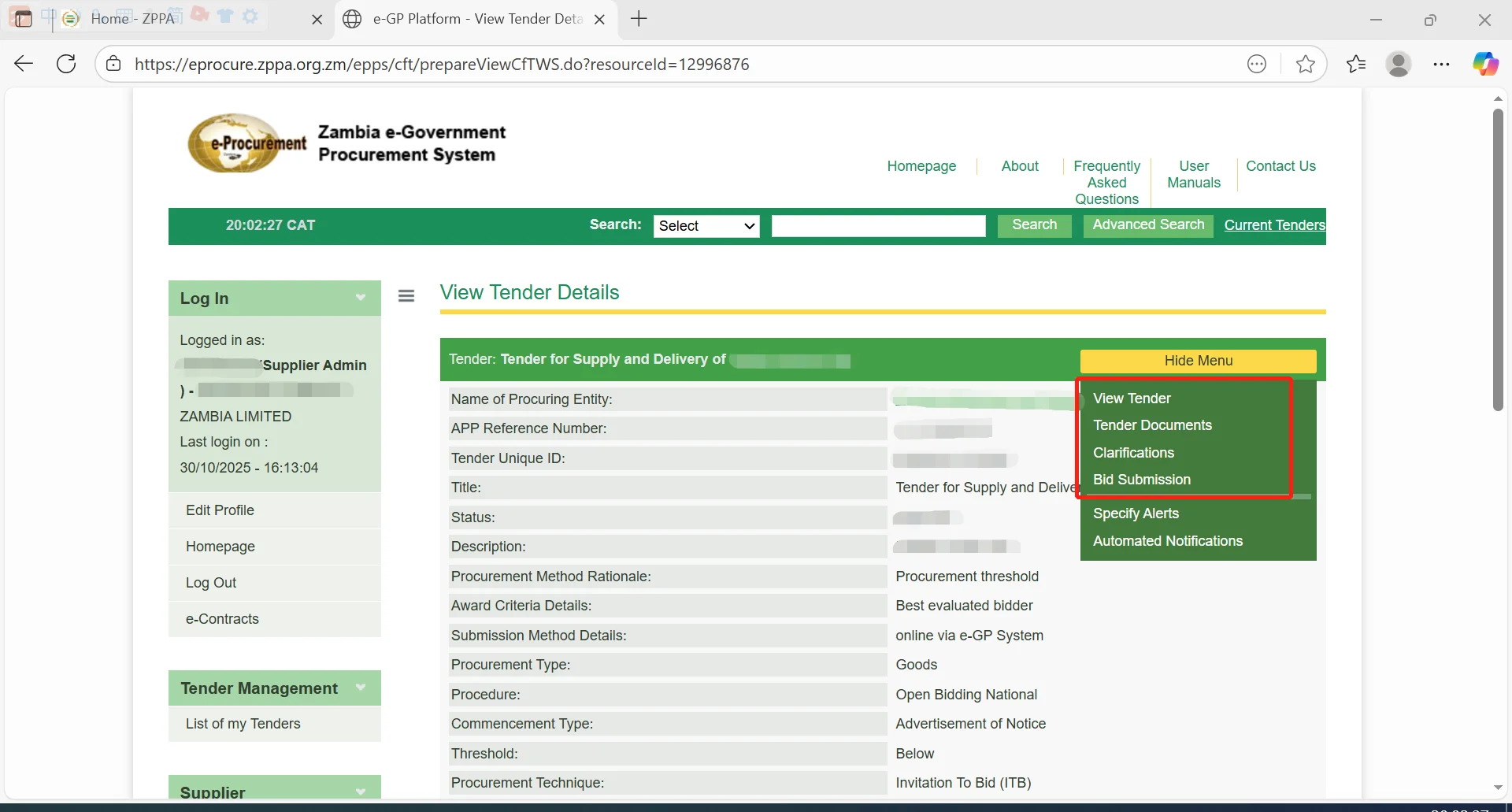
Task: Open the Contact Us link
Action: (x=1280, y=166)
